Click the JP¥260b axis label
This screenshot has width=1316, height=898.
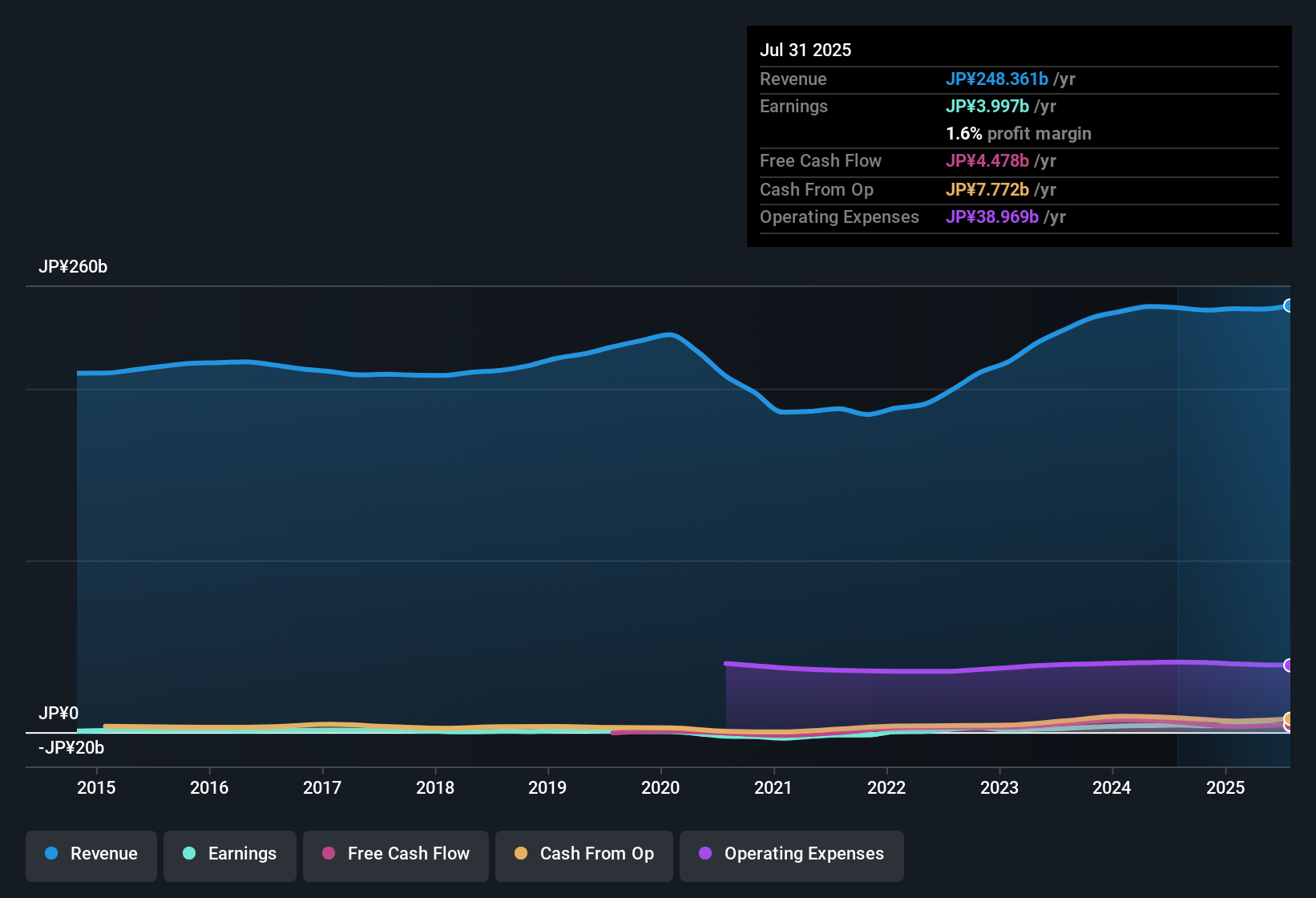tap(73, 267)
